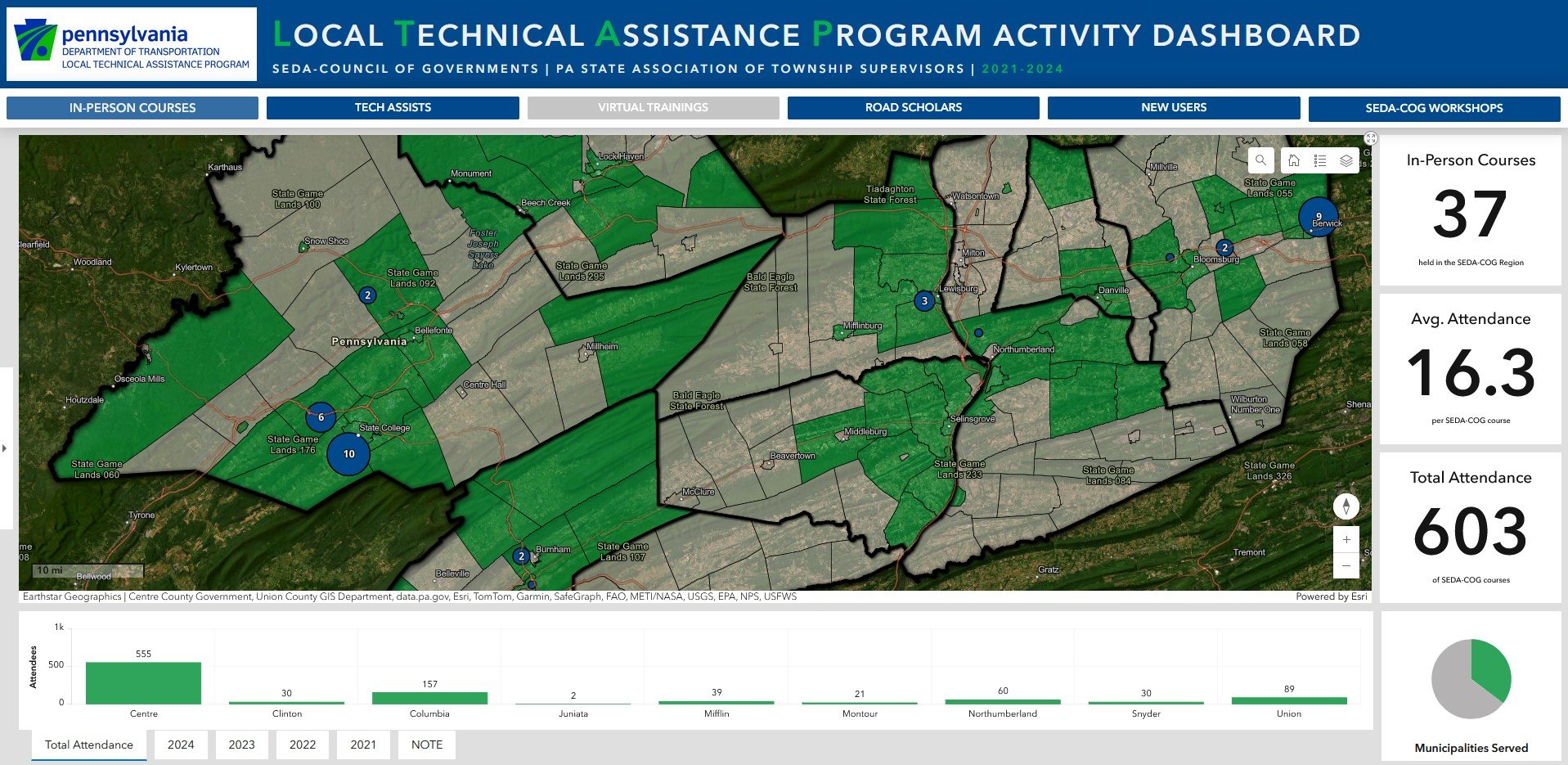The image size is (1568, 765).
Task: Switch to In-Person Courses view
Action: tap(133, 108)
